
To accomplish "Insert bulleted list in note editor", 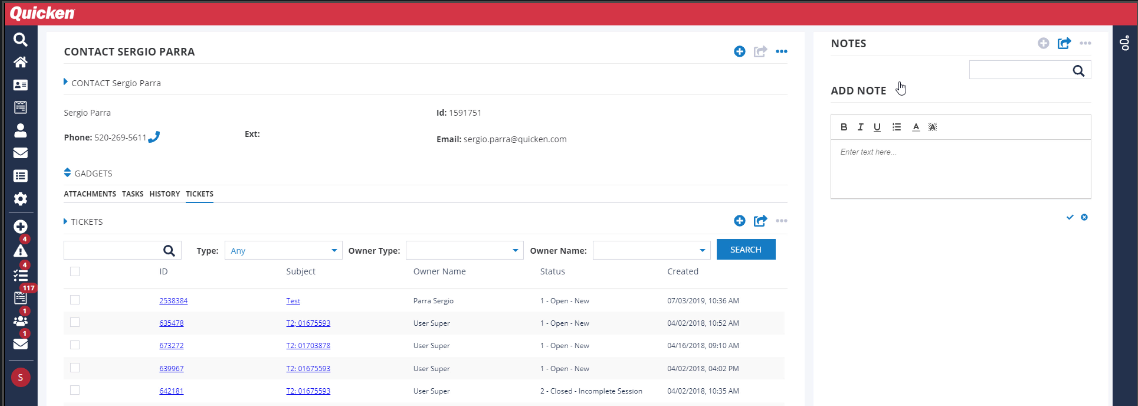I will click(x=896, y=127).
